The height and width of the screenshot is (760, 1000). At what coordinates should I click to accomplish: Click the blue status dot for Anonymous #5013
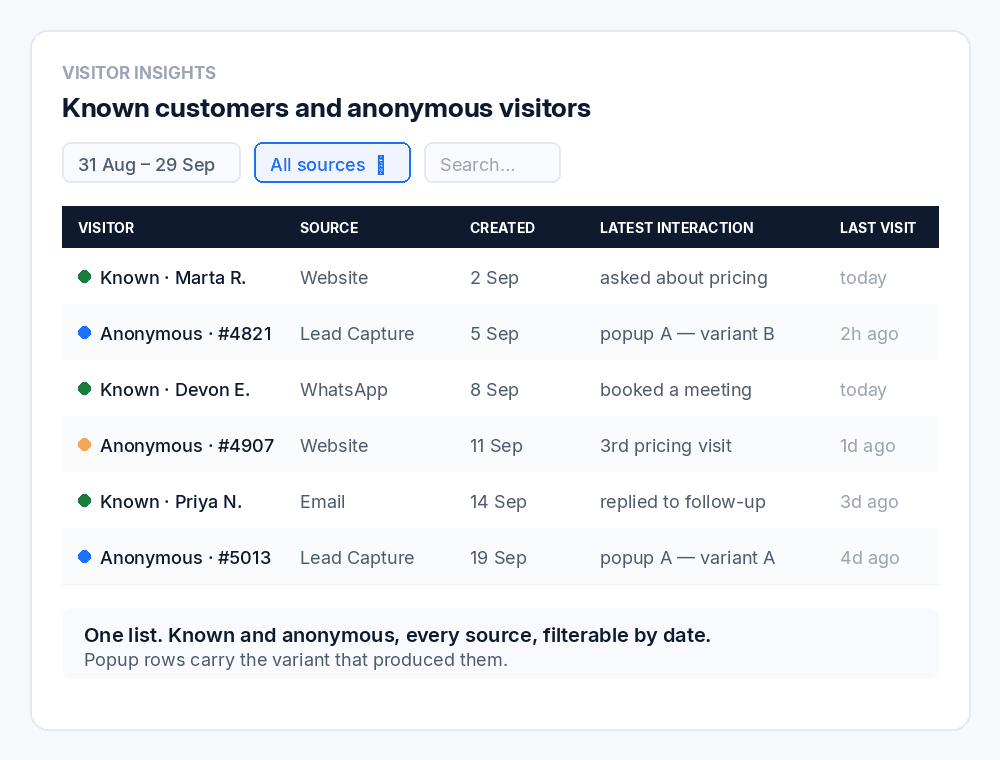click(x=84, y=557)
